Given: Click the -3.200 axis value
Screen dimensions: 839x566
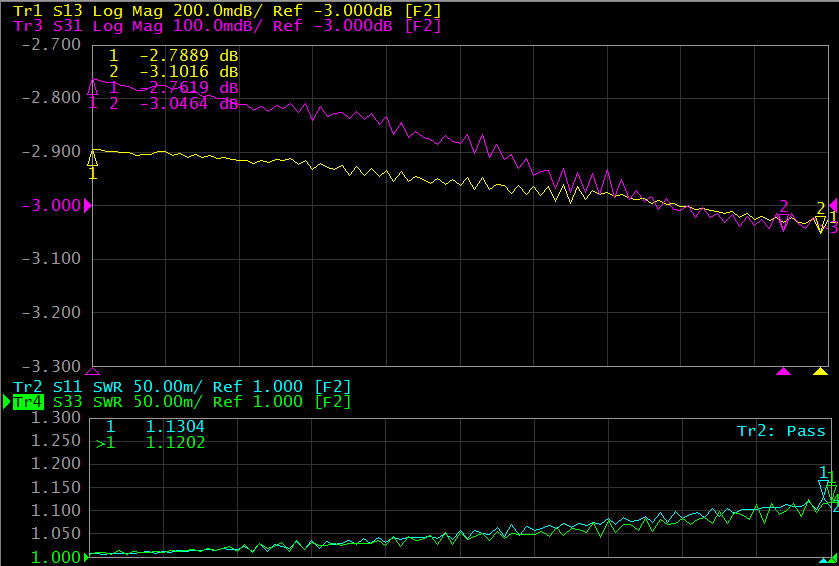Looking at the screenshot, I should (51, 312).
